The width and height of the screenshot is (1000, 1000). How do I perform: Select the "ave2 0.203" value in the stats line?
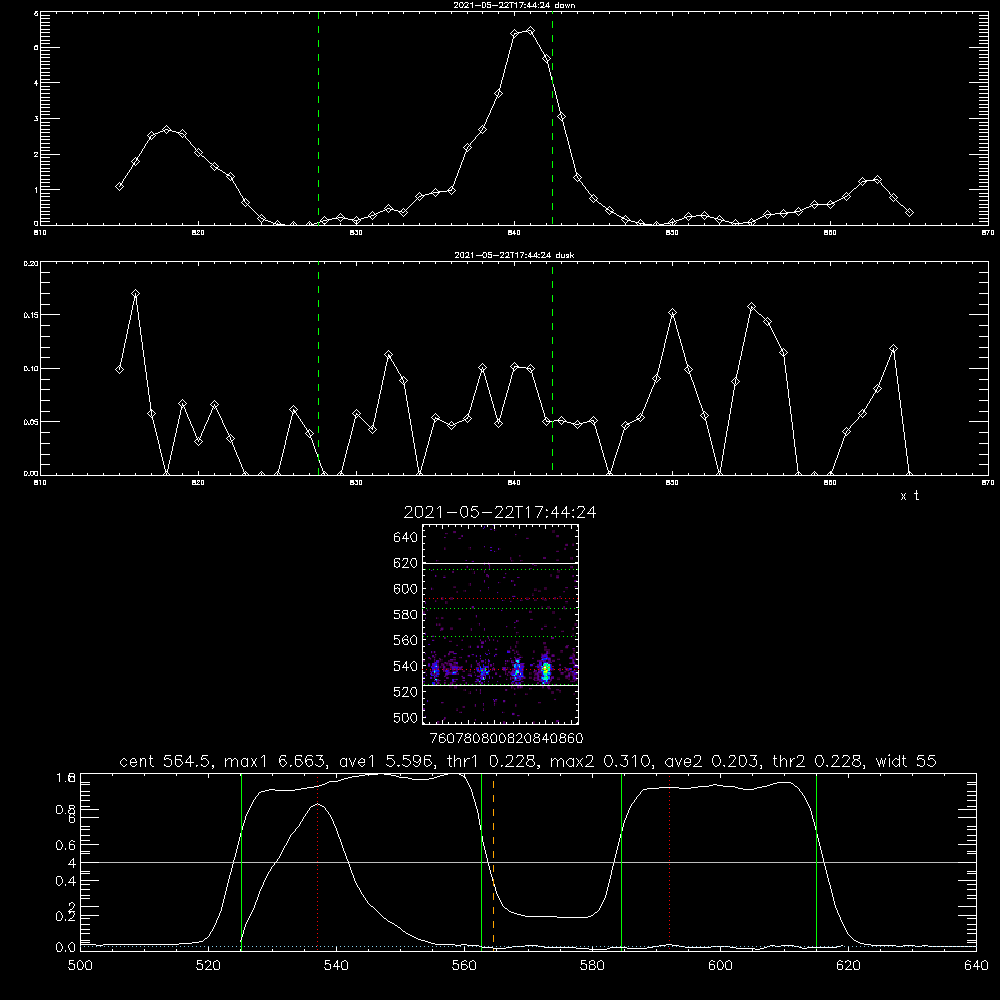pyautogui.click(x=713, y=761)
